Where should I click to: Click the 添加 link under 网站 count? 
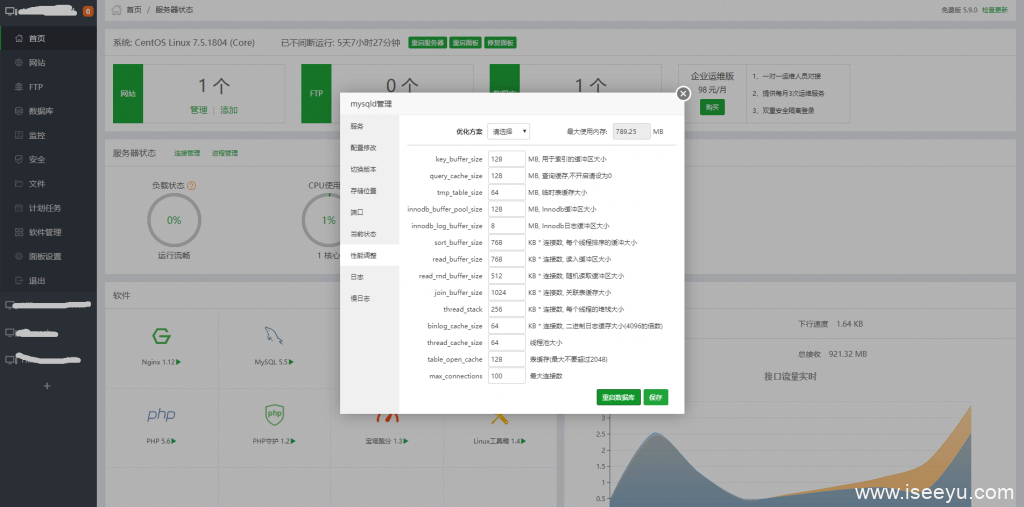[x=229, y=110]
